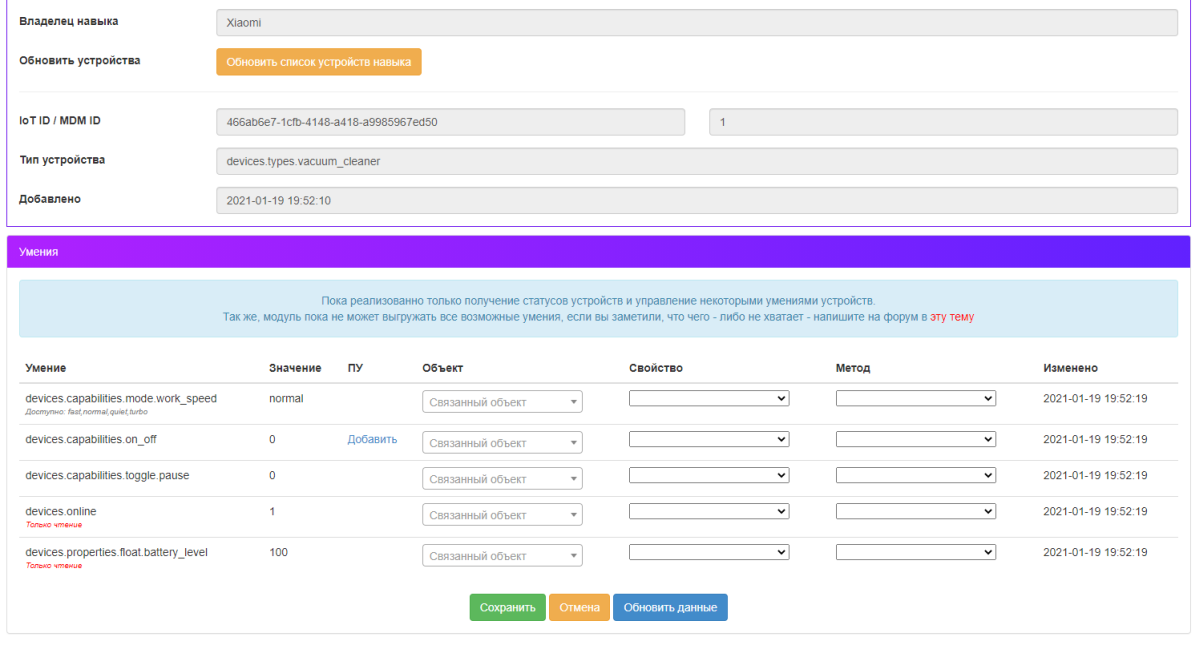Image resolution: width=1200 pixels, height=645 pixels.
Task: Open Связанный объект dropdown for on_off row
Action: tap(502, 443)
